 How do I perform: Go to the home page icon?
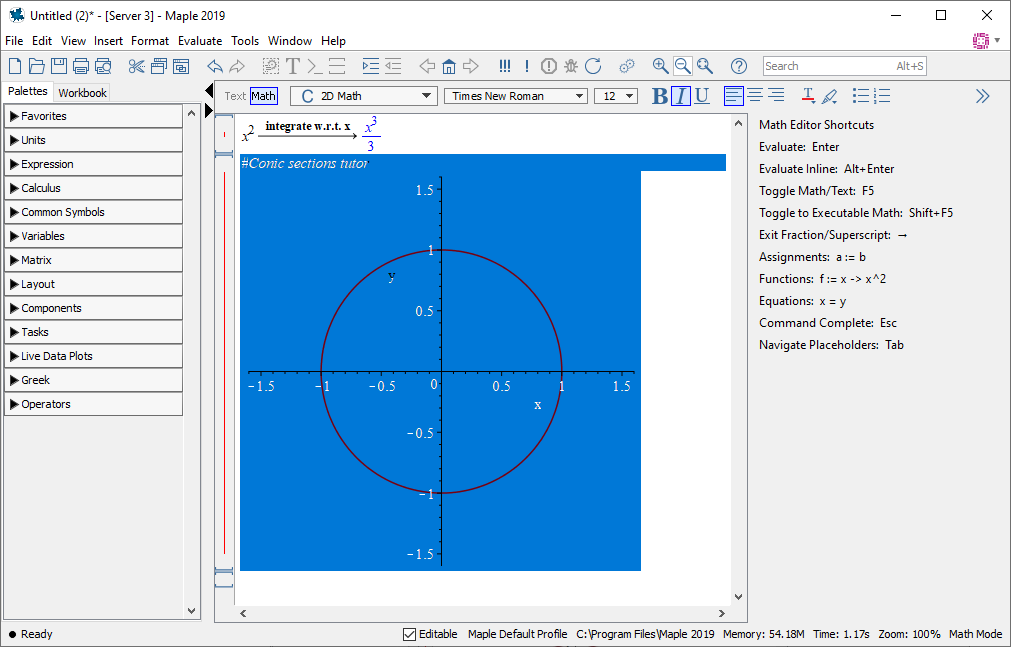click(449, 66)
